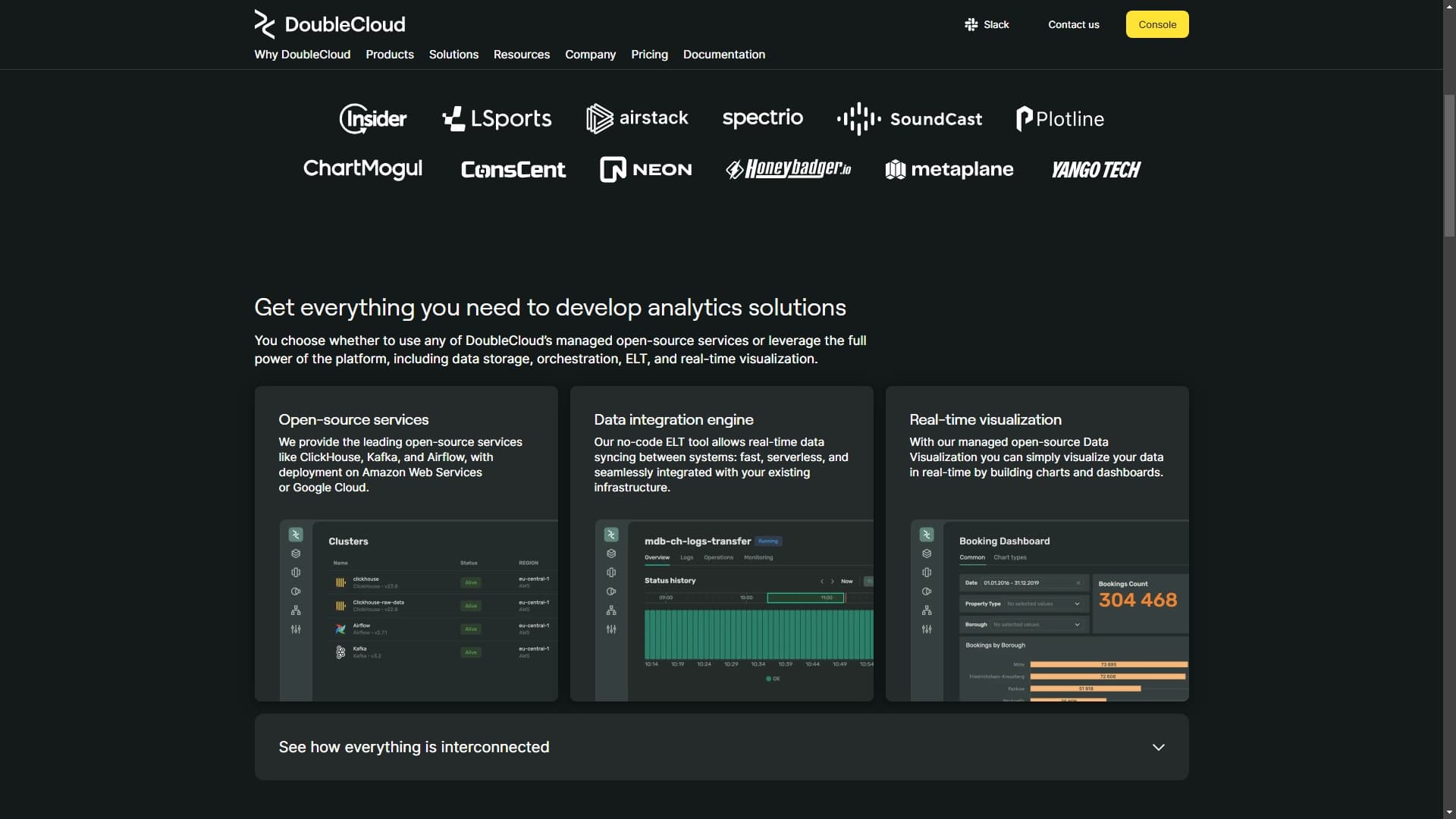Image resolution: width=1456 pixels, height=819 pixels.
Task: Expand See how everything is interconnected chevron
Action: point(1158,747)
